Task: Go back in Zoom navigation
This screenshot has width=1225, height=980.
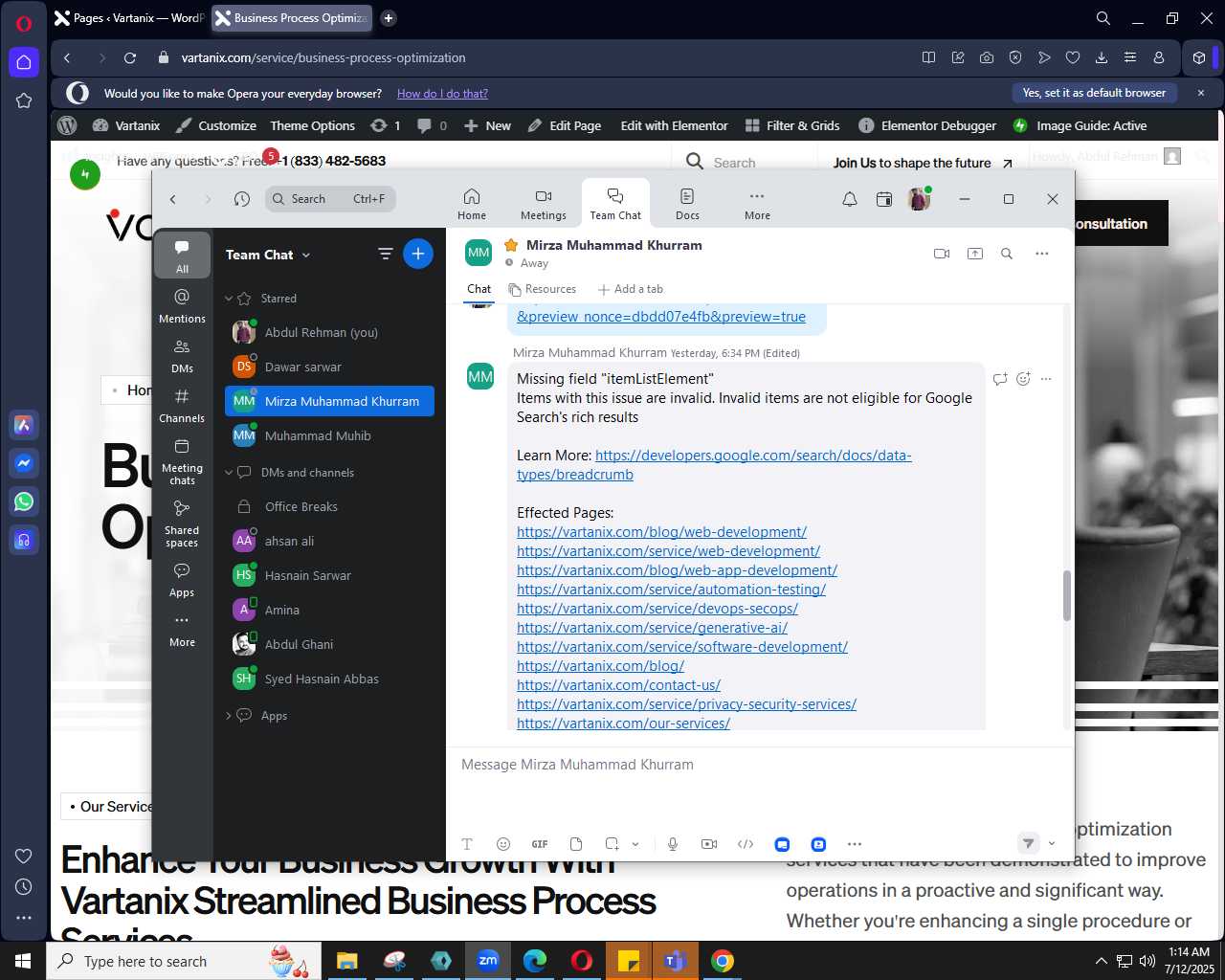Action: click(173, 199)
